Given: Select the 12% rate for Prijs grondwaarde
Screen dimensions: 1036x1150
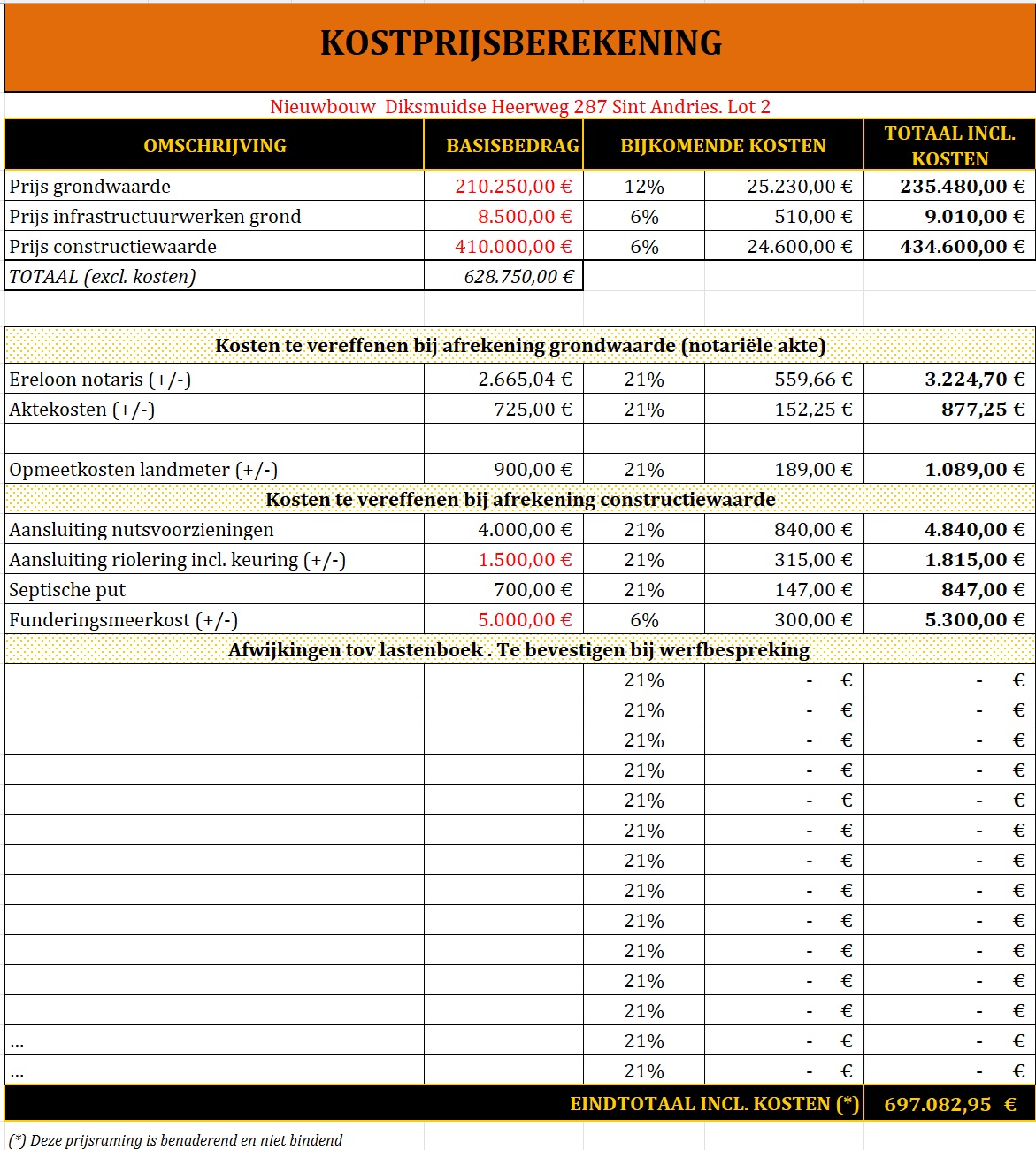Looking at the screenshot, I should (644, 187).
